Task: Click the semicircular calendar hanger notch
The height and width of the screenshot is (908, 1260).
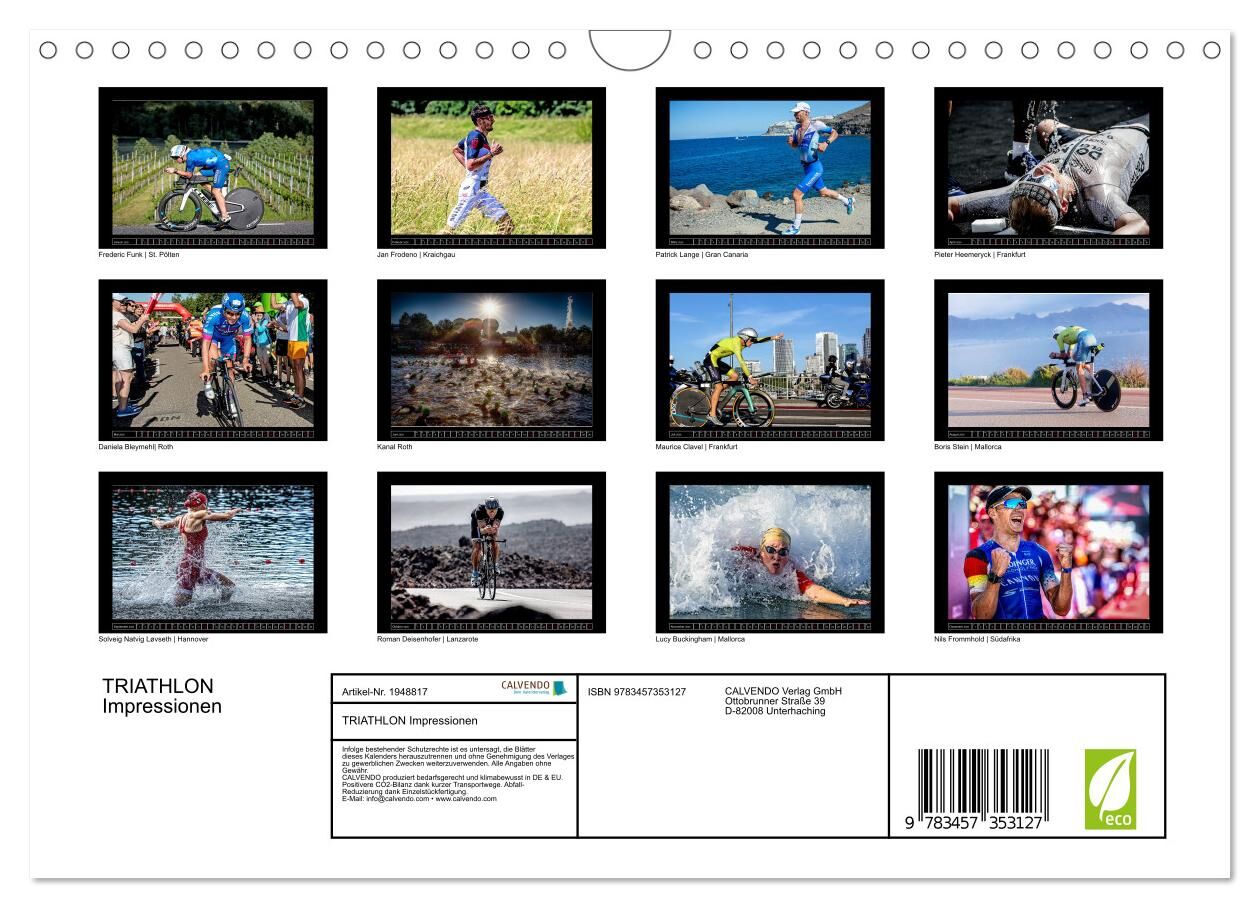Action: tap(630, 49)
